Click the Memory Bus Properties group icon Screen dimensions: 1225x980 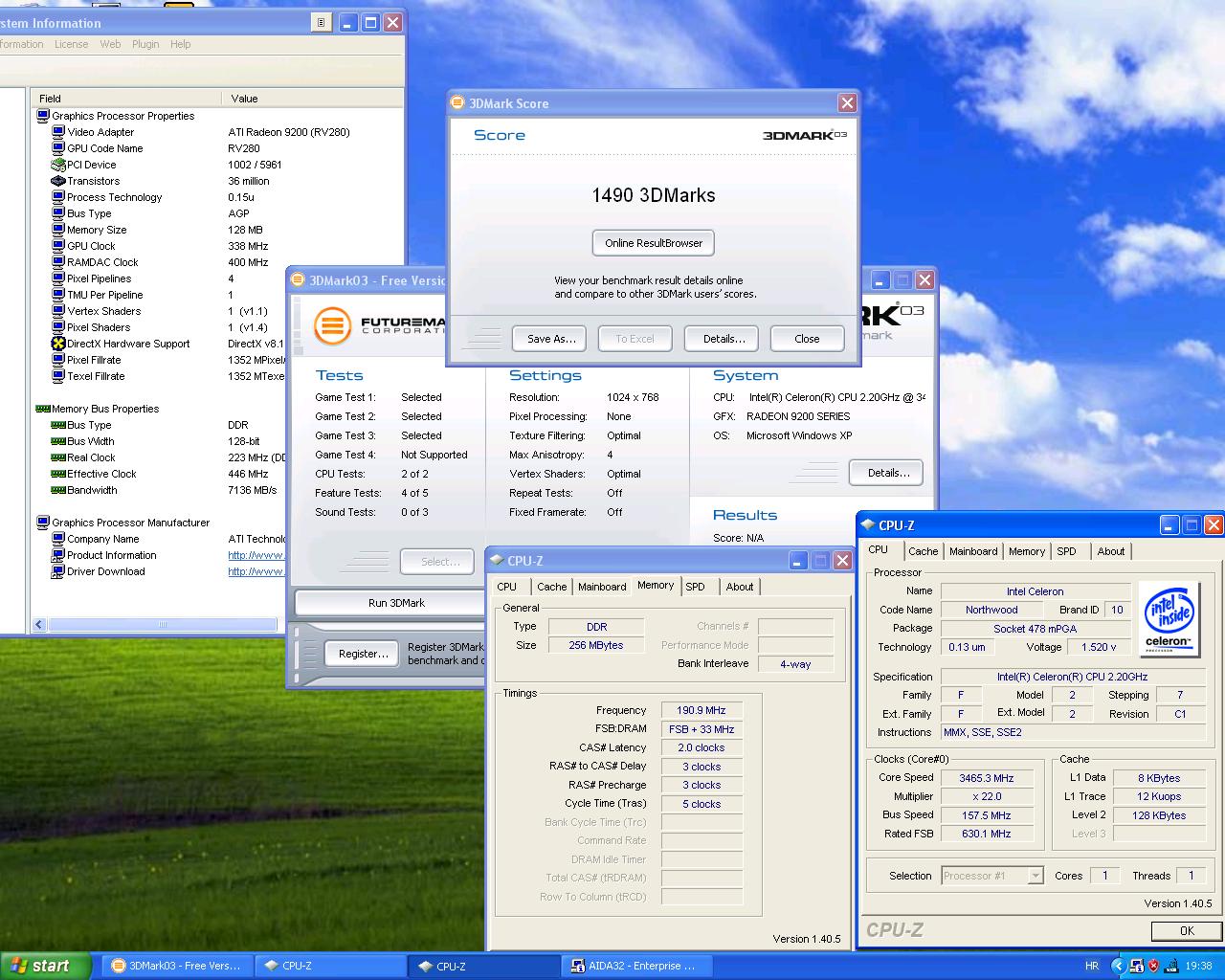point(43,409)
